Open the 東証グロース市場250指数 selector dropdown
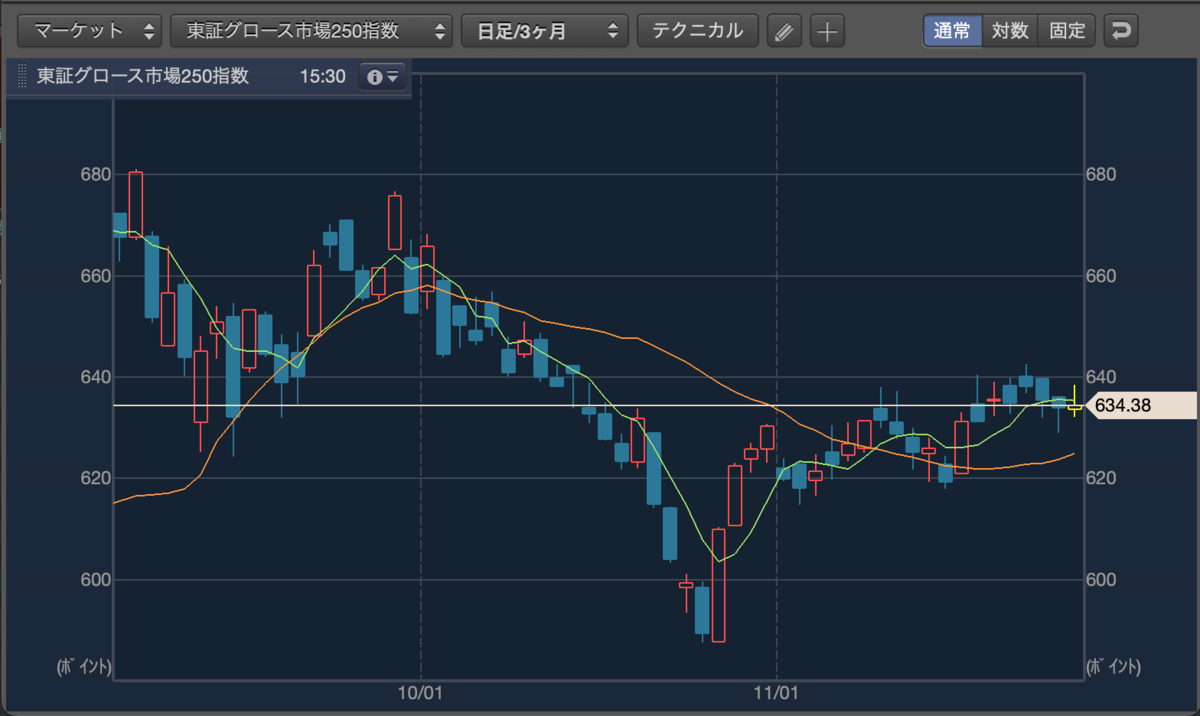Image resolution: width=1200 pixels, height=716 pixels. [312, 31]
